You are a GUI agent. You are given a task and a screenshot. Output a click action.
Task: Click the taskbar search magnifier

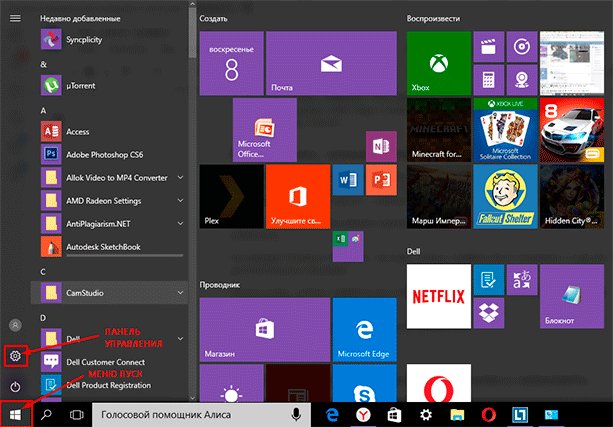[46, 414]
